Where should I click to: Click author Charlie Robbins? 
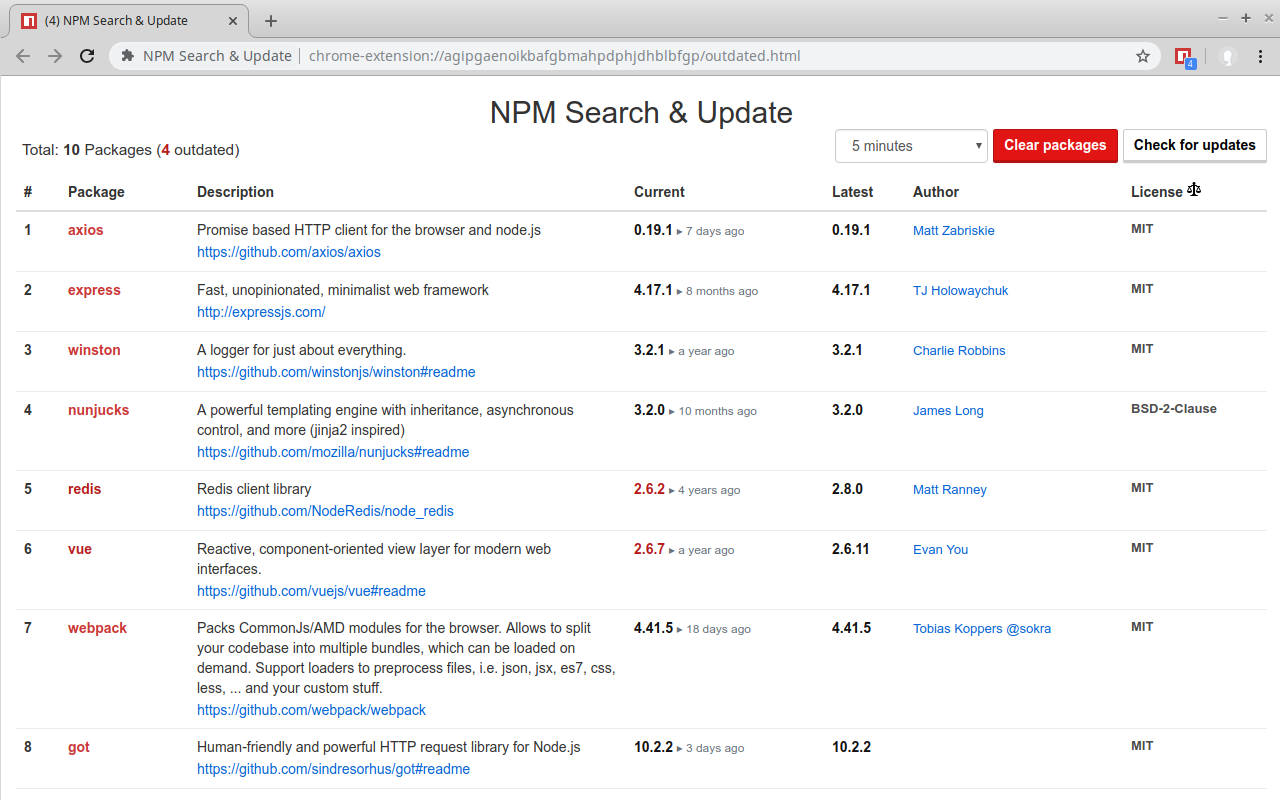click(x=959, y=351)
